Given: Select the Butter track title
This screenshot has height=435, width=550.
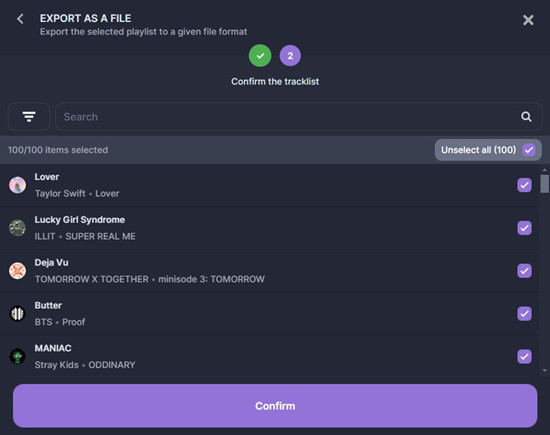Looking at the screenshot, I should pos(48,305).
